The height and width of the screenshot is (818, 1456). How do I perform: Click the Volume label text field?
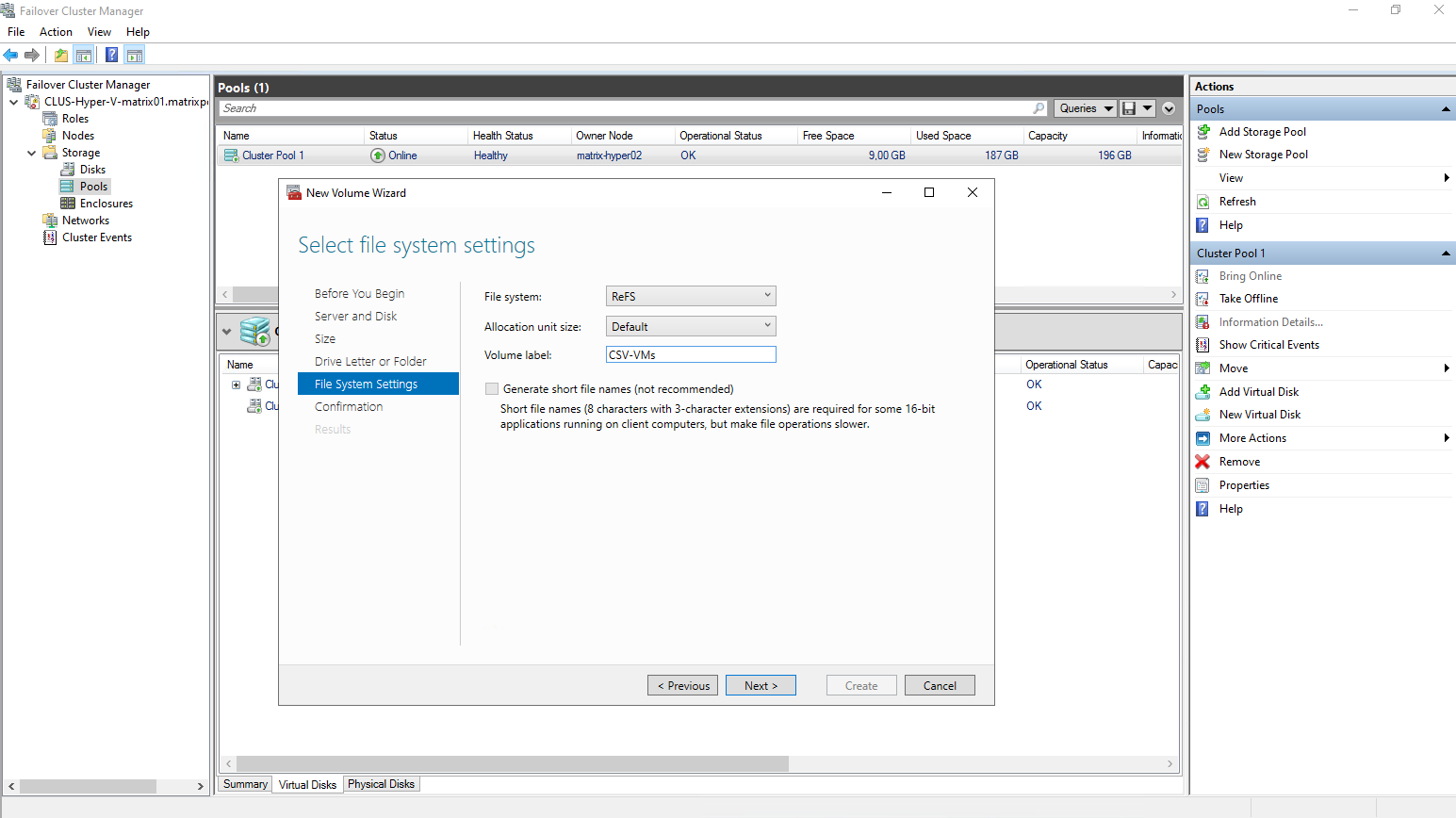click(691, 355)
